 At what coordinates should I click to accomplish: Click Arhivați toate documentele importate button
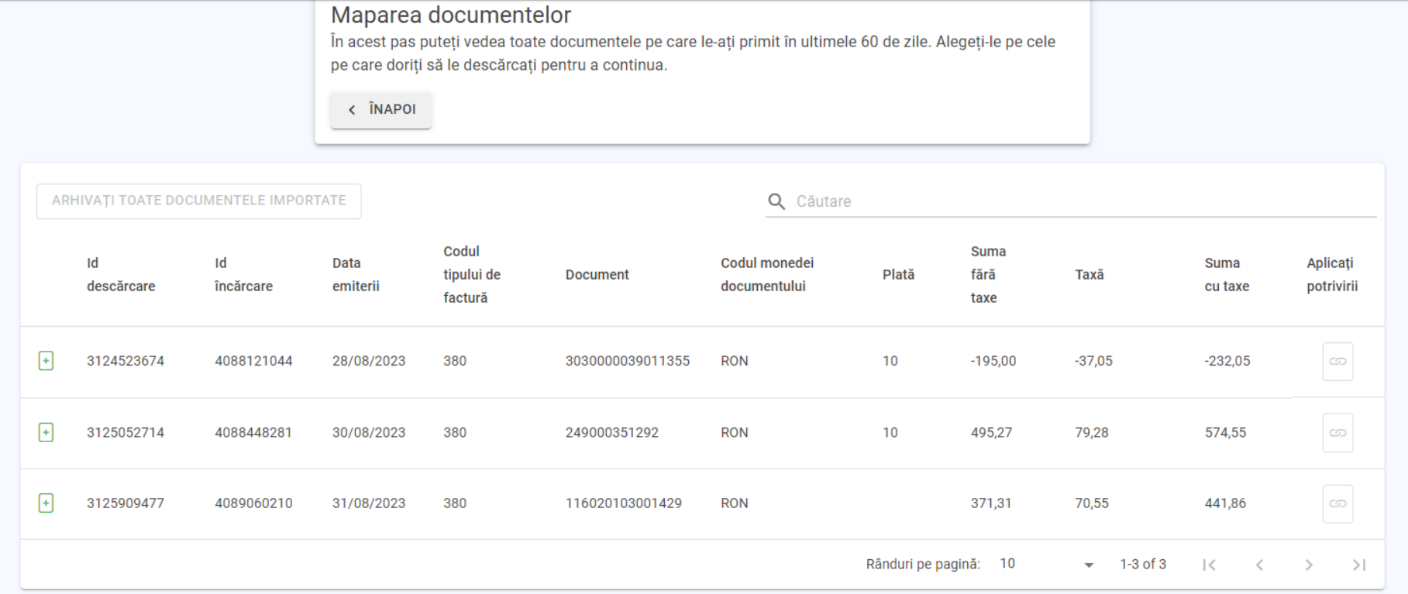(199, 201)
